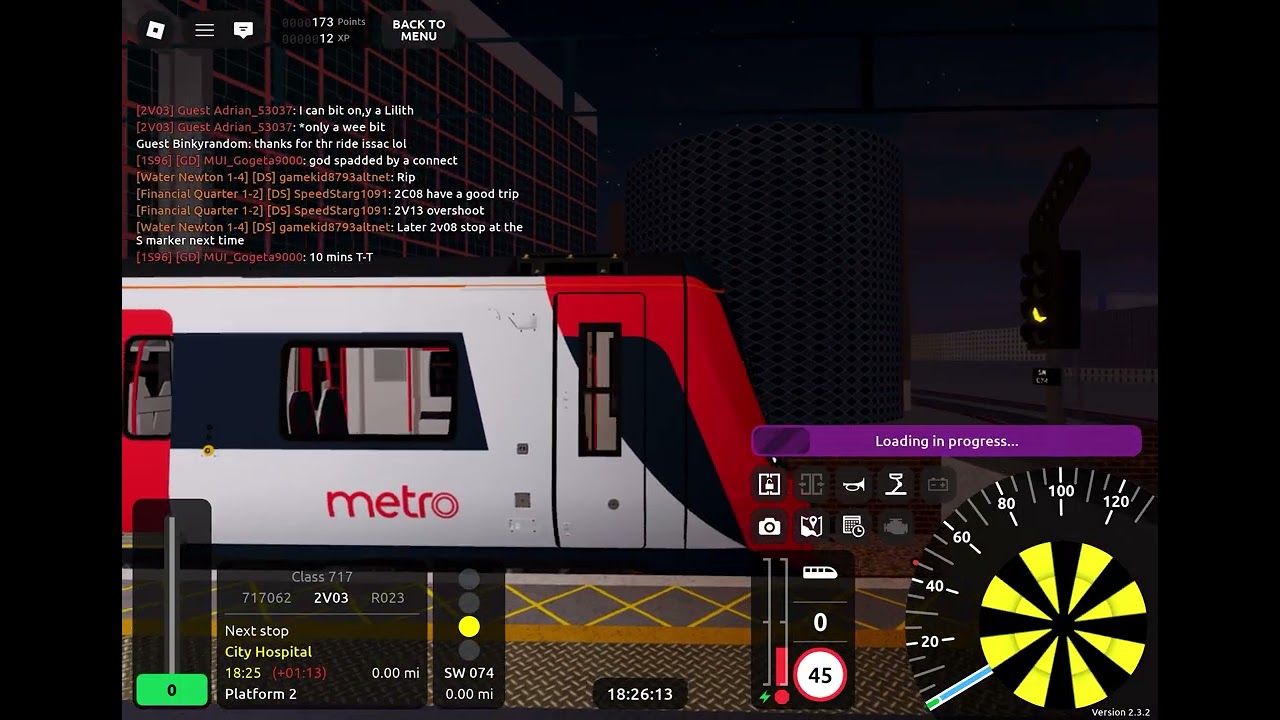This screenshot has width=1280, height=720.
Task: Click chat message 'thanks for thr ride issac lol'
Action: coord(330,144)
